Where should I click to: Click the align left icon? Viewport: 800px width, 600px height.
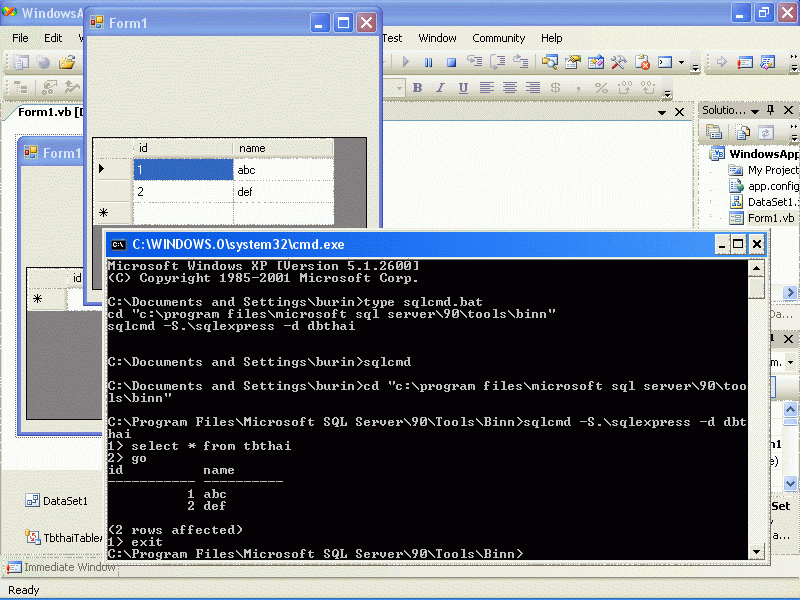tap(486, 88)
